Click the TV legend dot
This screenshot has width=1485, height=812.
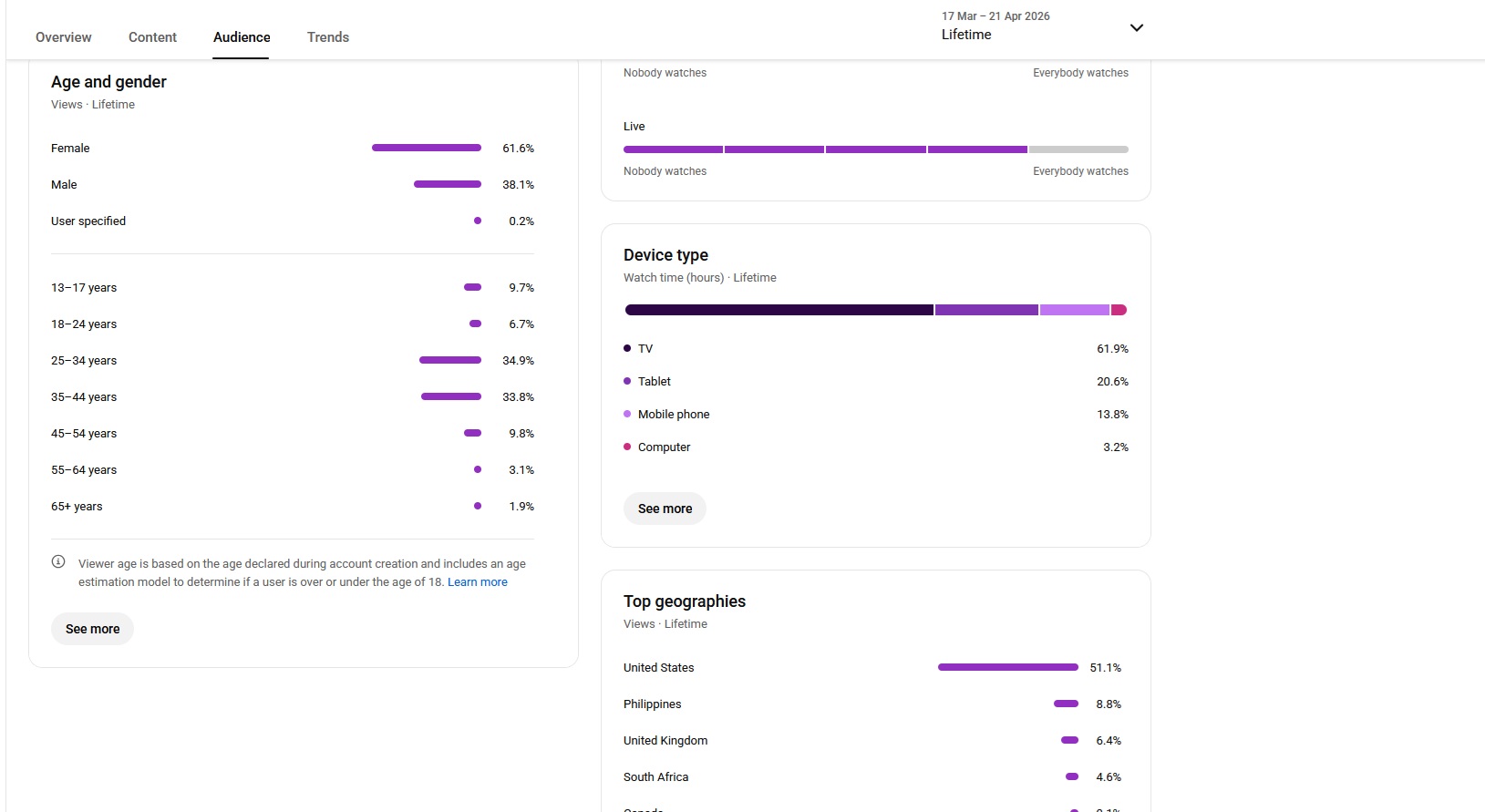point(627,348)
